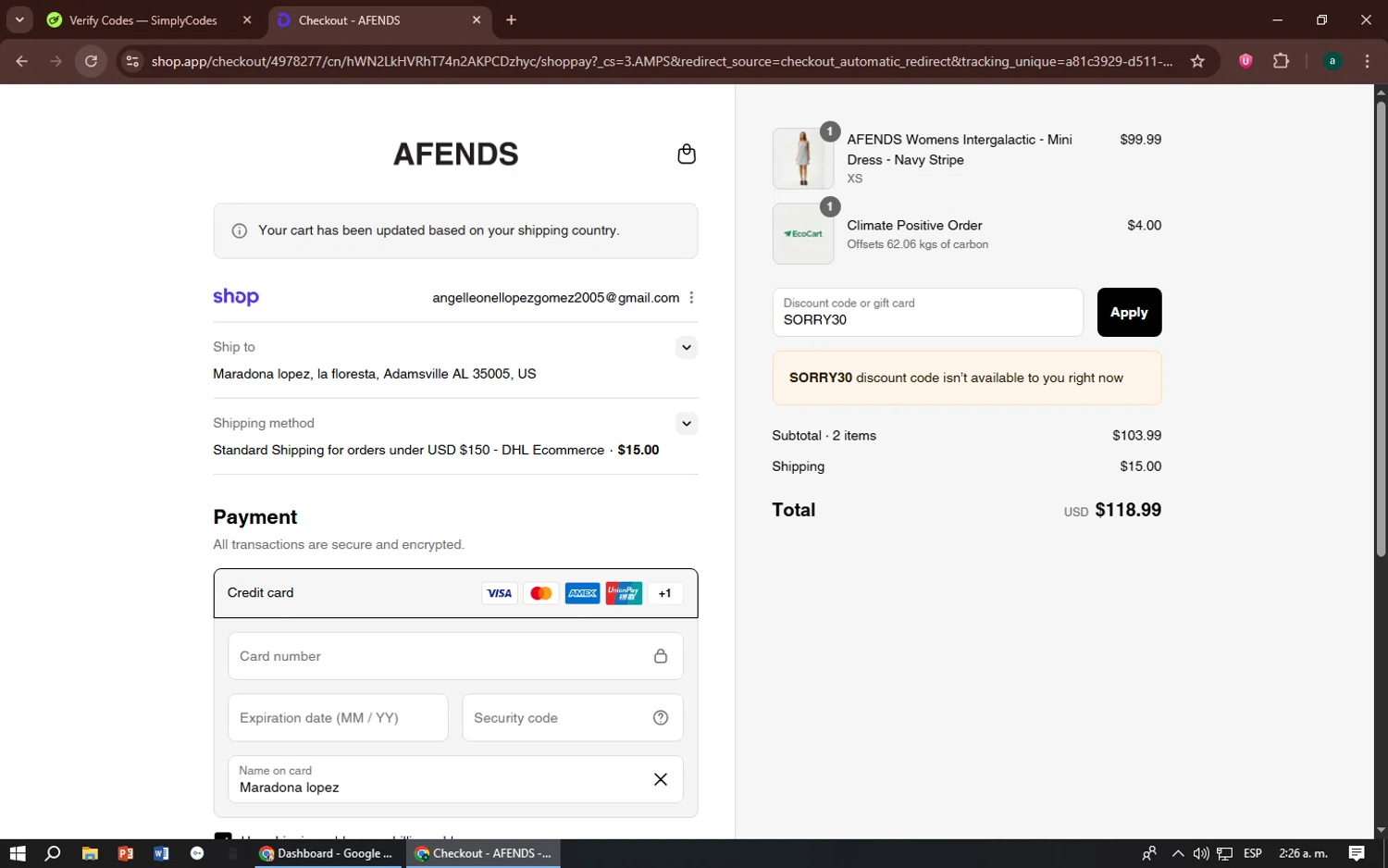Image resolution: width=1388 pixels, height=868 pixels.
Task: Switch to Dashboard - Google Chrome taskbar window
Action: 328,853
